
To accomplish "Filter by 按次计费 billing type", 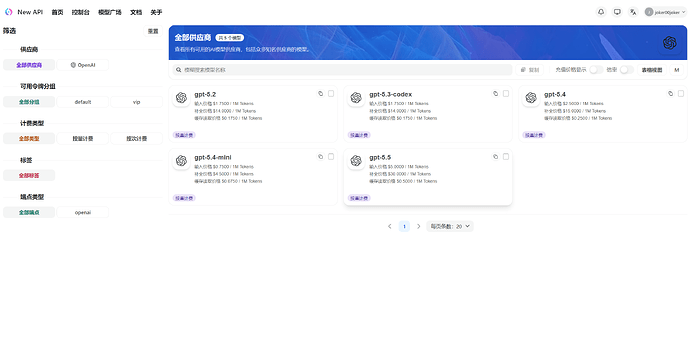I will point(136,139).
